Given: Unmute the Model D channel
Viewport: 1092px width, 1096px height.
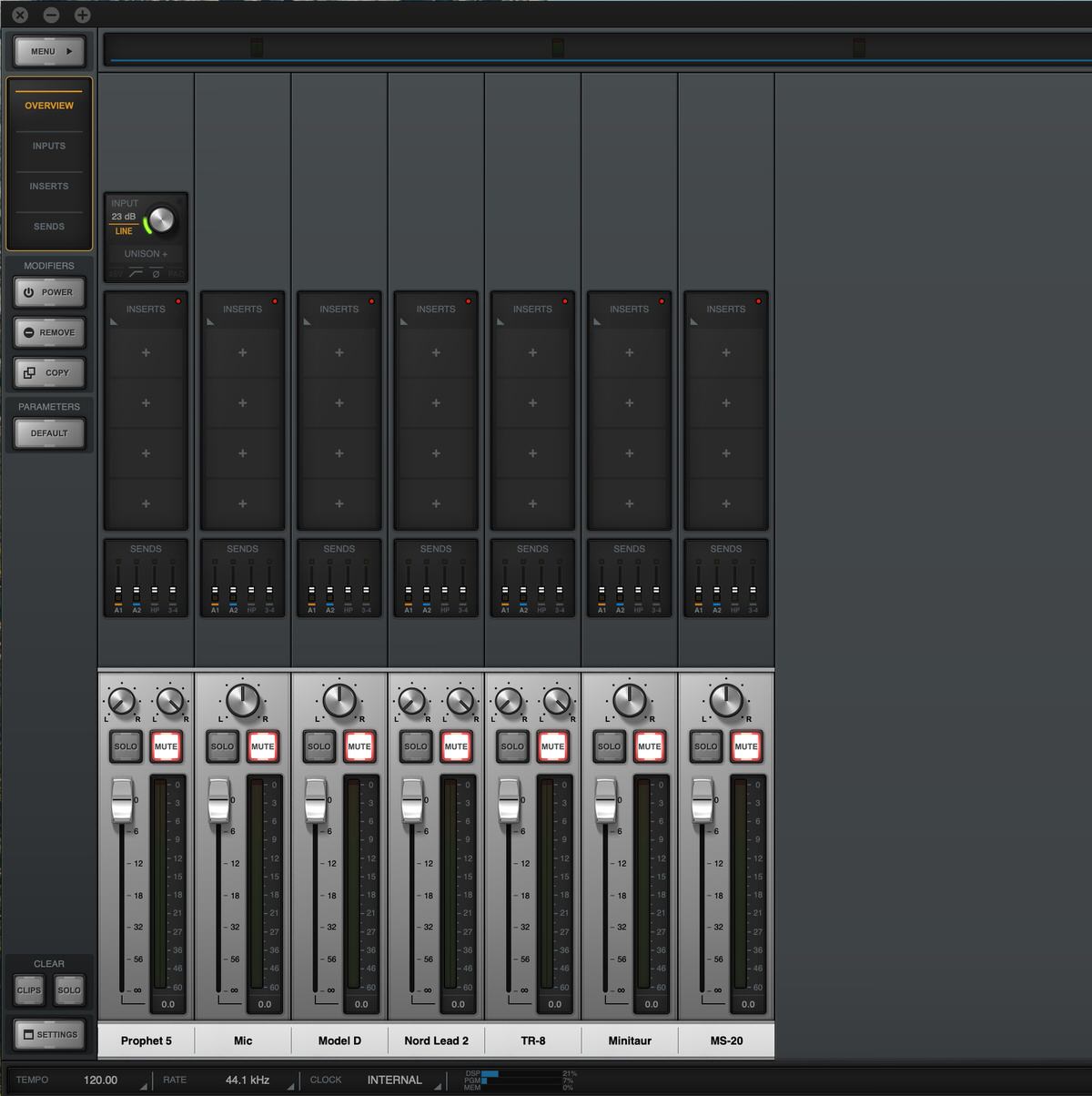Looking at the screenshot, I should tap(359, 746).
